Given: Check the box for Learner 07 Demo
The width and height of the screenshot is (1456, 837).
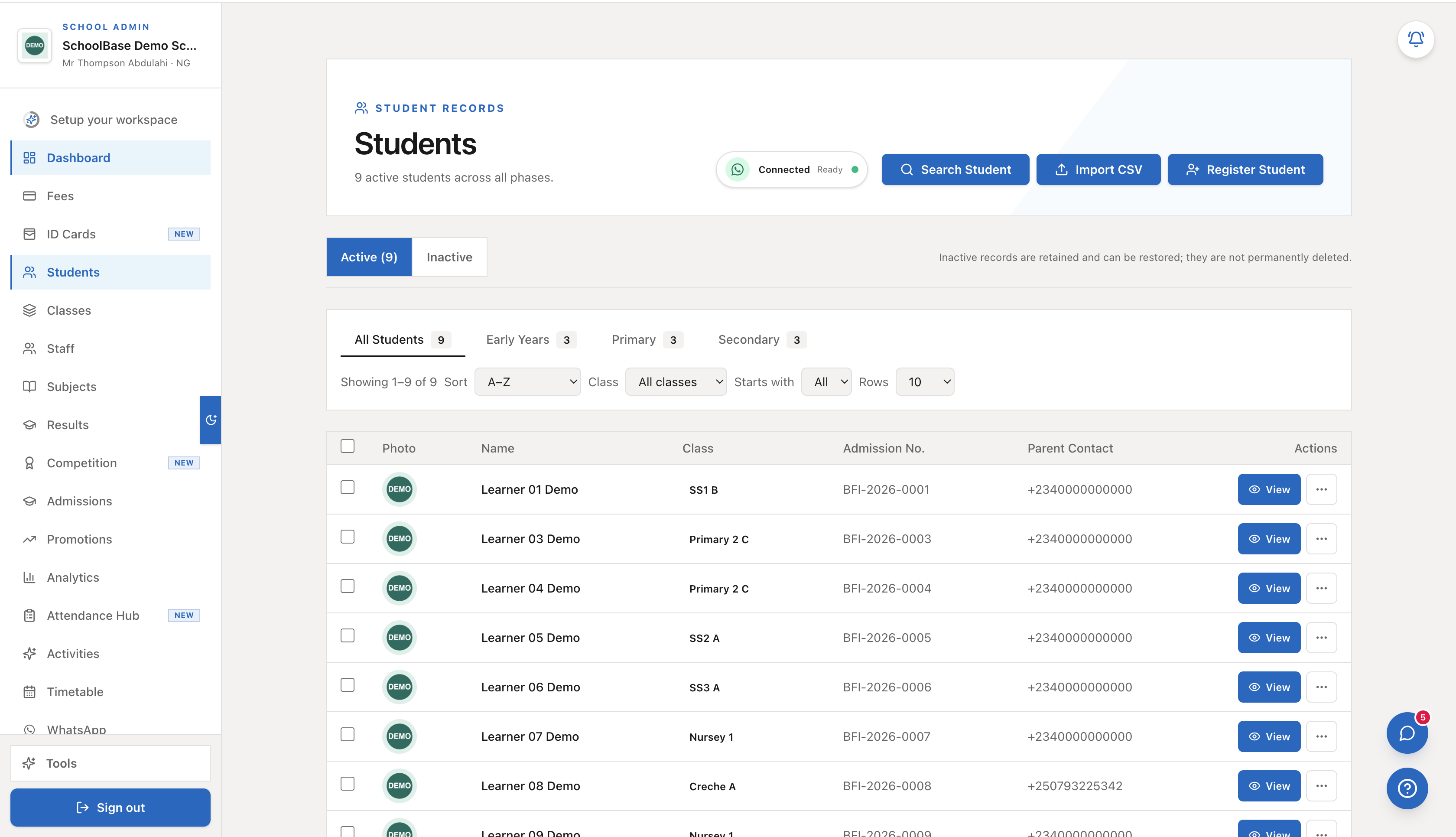Looking at the screenshot, I should point(348,735).
